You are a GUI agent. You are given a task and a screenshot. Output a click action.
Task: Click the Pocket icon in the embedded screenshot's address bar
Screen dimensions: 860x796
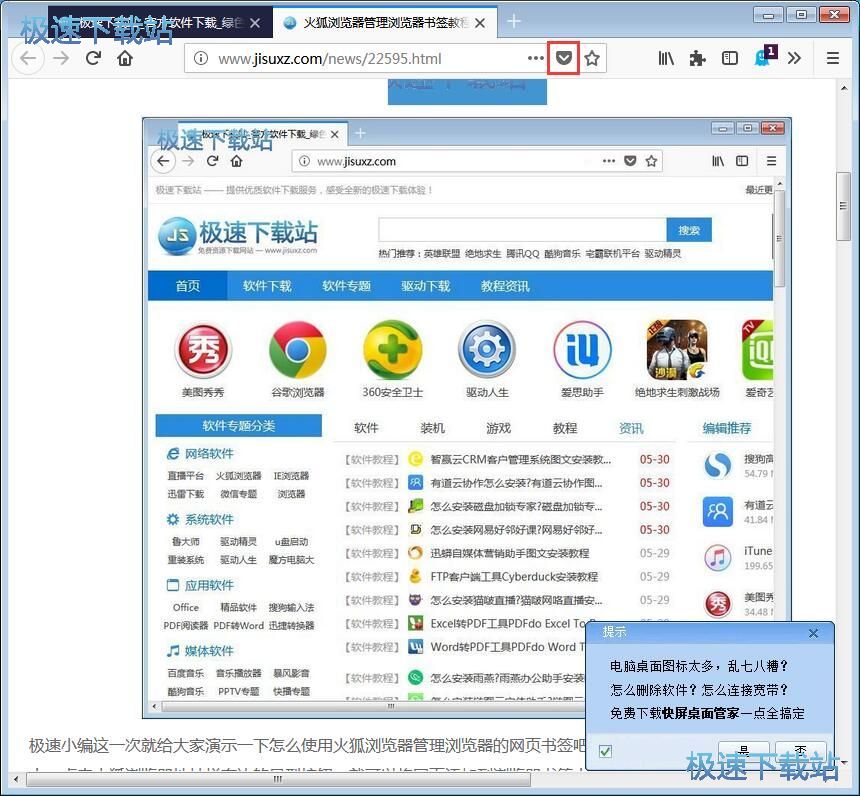[630, 161]
